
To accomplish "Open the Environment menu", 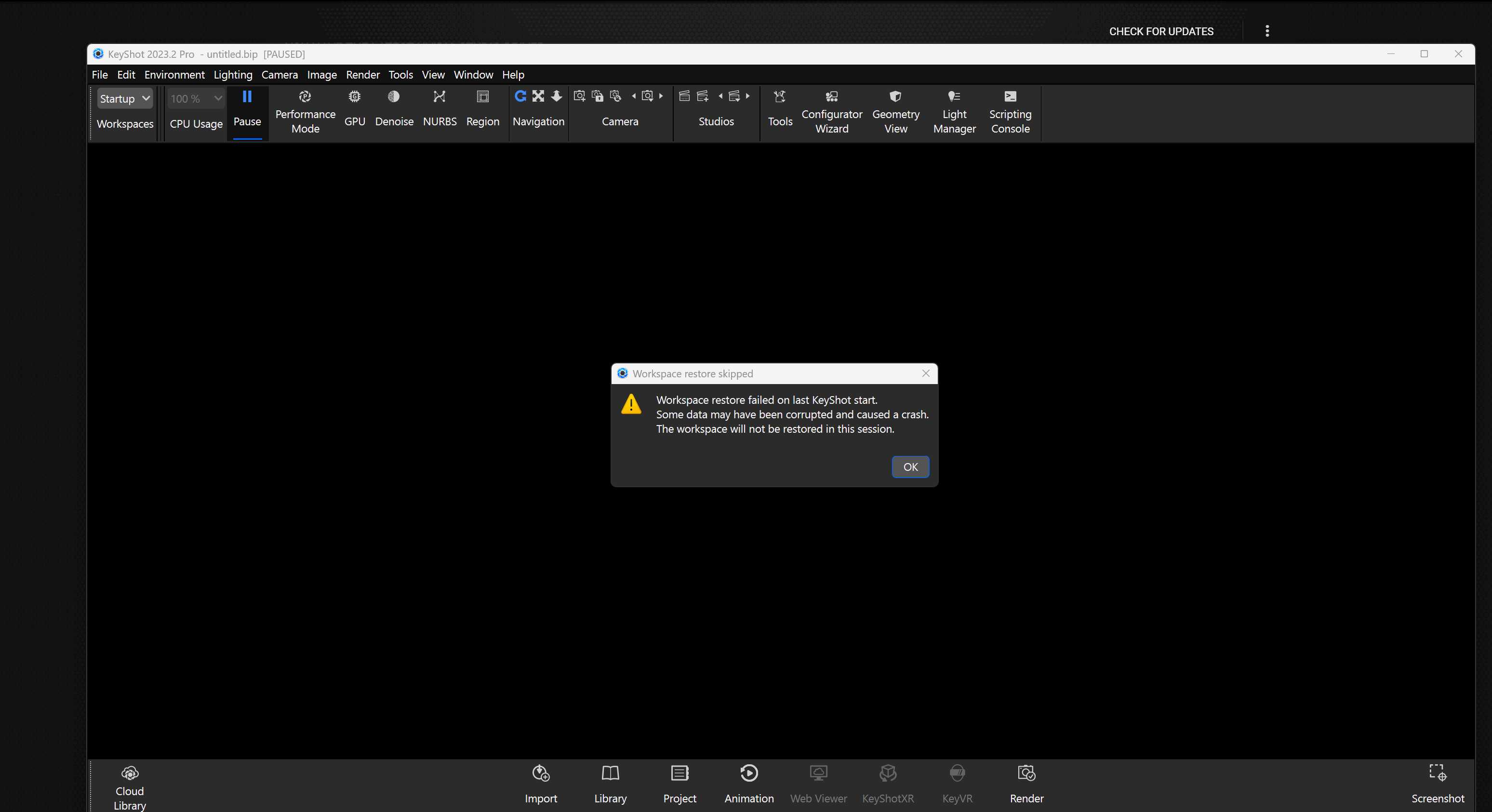I will click(174, 75).
